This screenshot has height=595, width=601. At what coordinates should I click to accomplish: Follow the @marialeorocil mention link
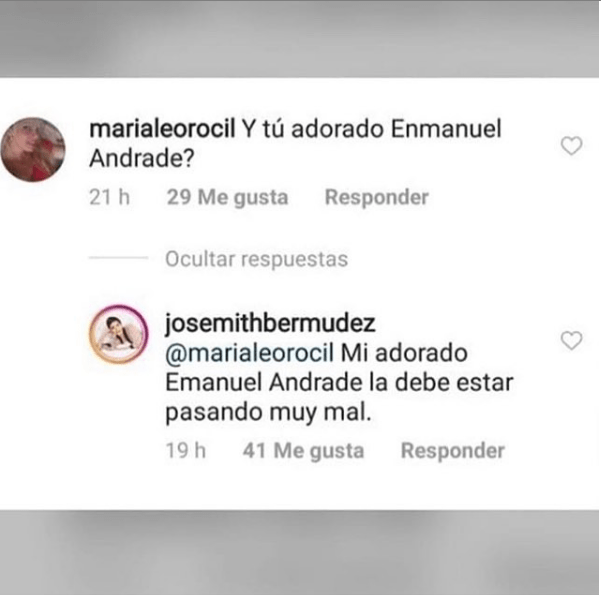[x=250, y=353]
